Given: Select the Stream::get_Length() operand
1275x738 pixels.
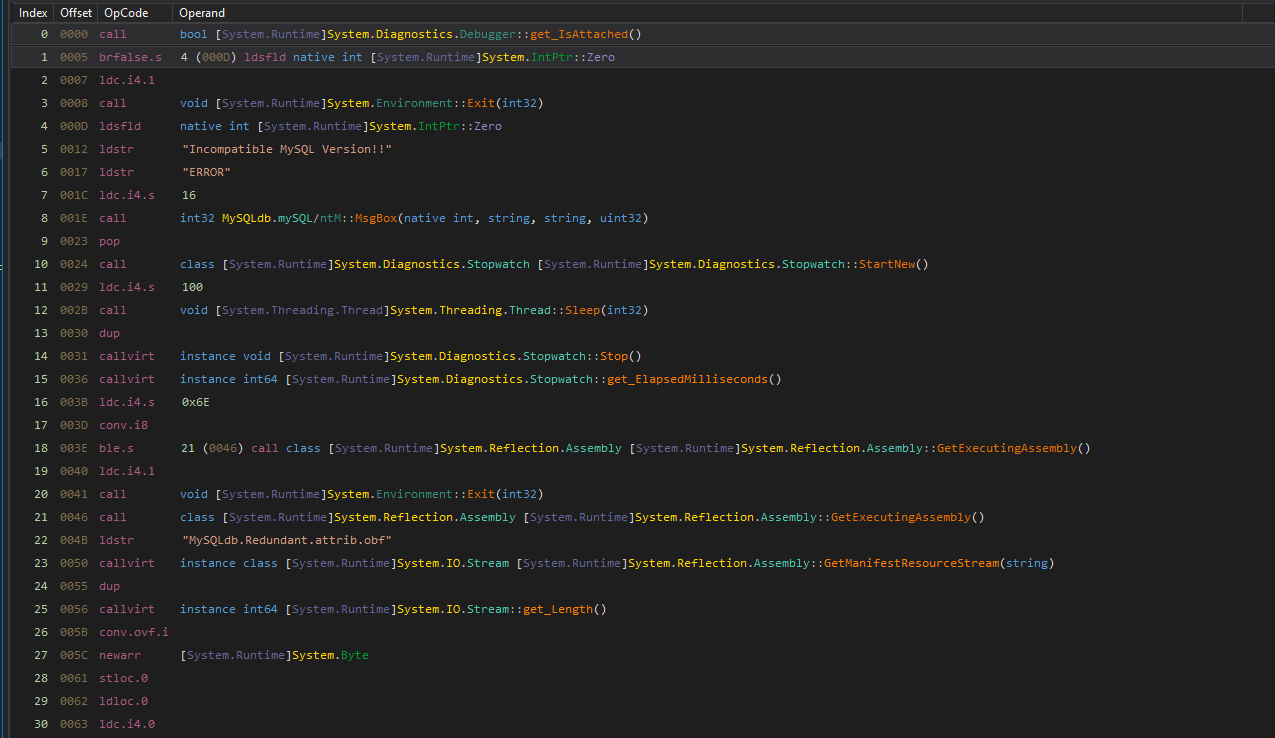Looking at the screenshot, I should click(x=393, y=609).
